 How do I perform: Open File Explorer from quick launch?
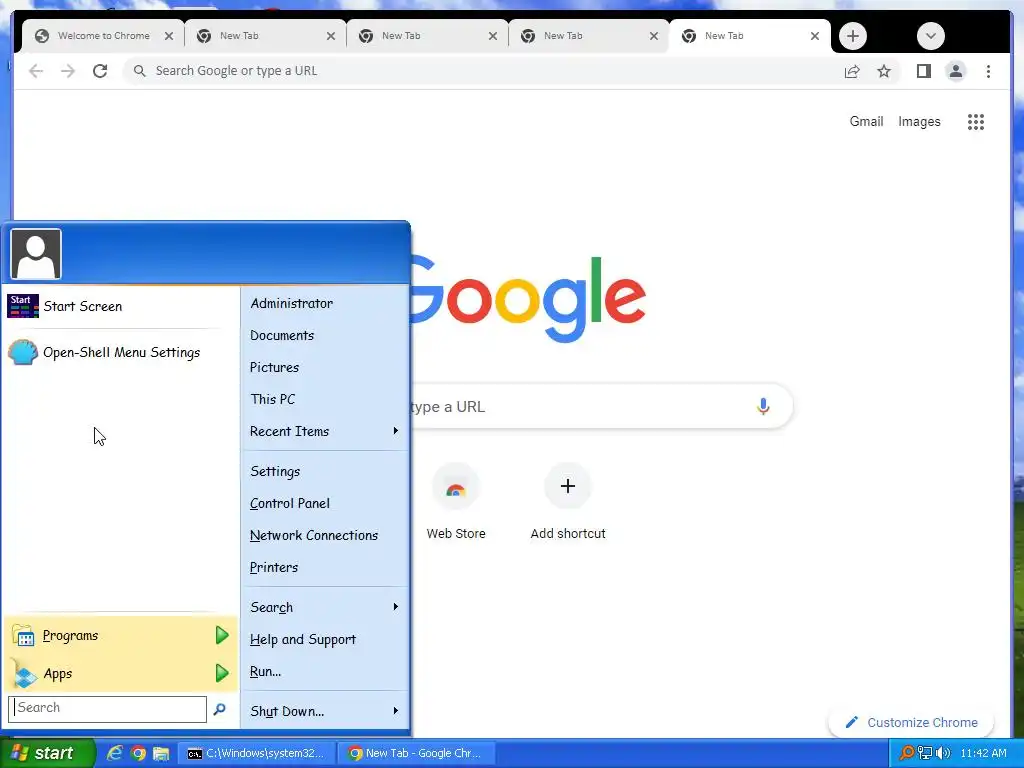coord(161,753)
